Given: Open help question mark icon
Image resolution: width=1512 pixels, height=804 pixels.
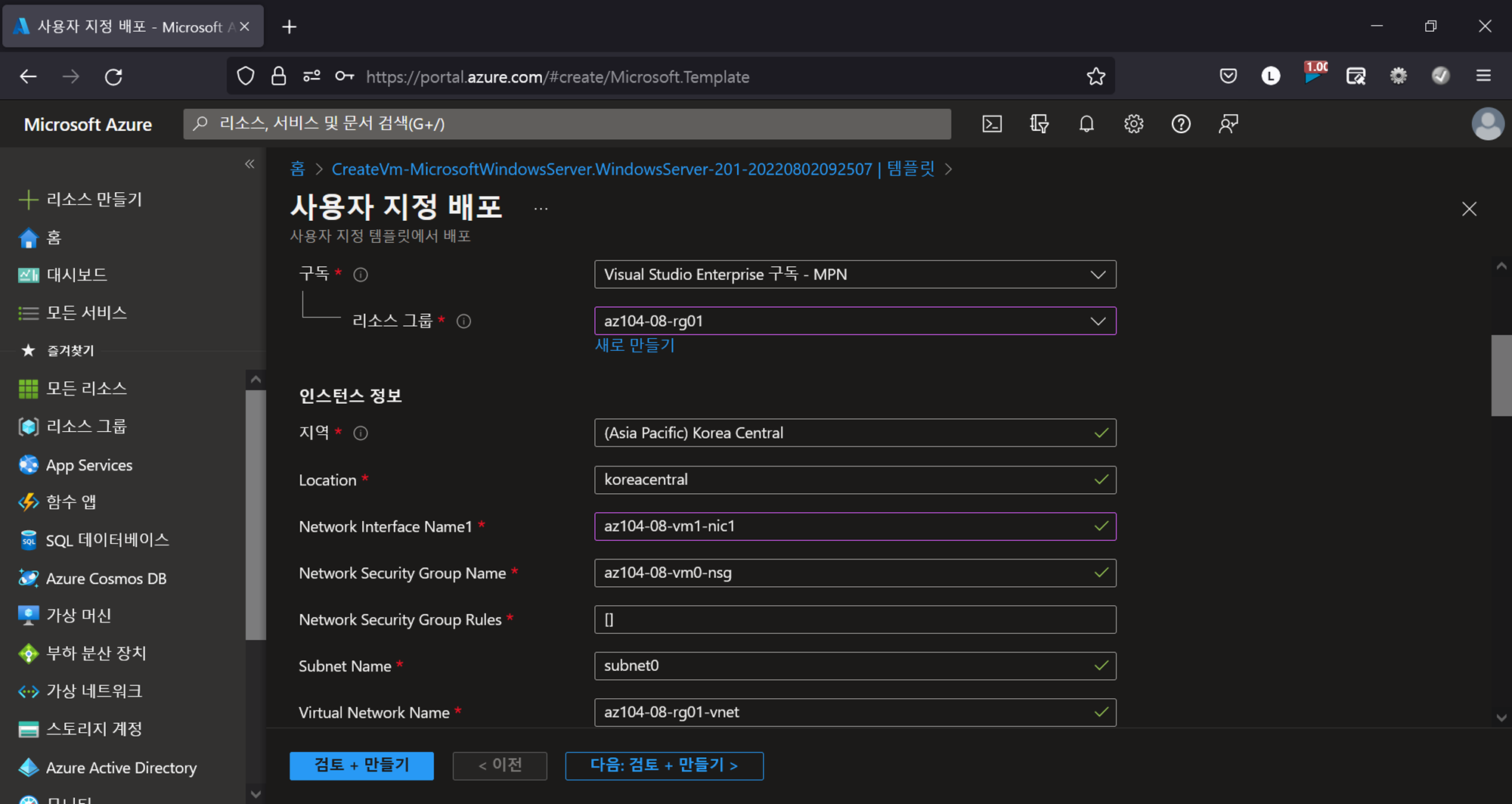Looking at the screenshot, I should click(x=1181, y=124).
